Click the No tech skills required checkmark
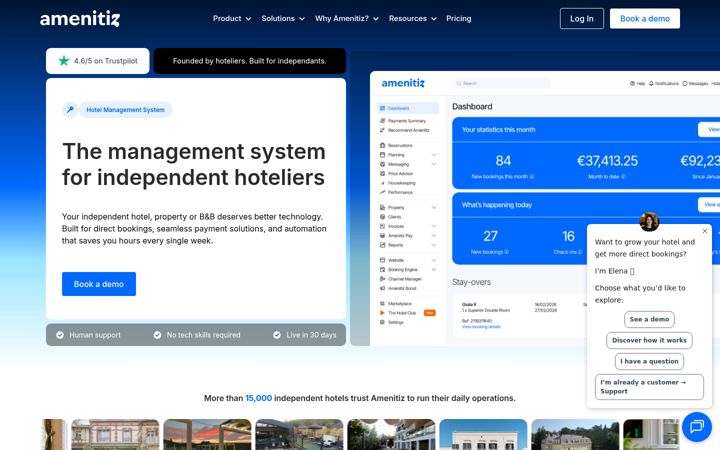The height and width of the screenshot is (450, 720). 158,335
